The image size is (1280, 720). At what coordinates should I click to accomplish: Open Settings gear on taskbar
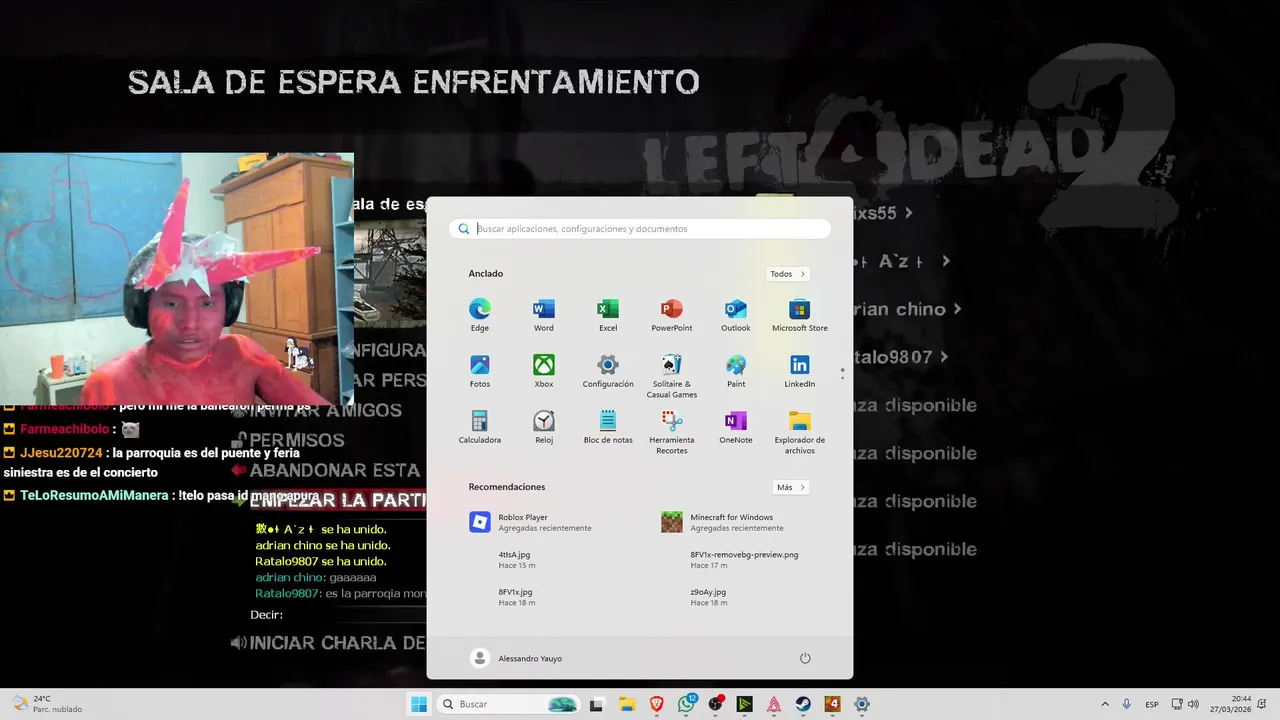tap(862, 704)
